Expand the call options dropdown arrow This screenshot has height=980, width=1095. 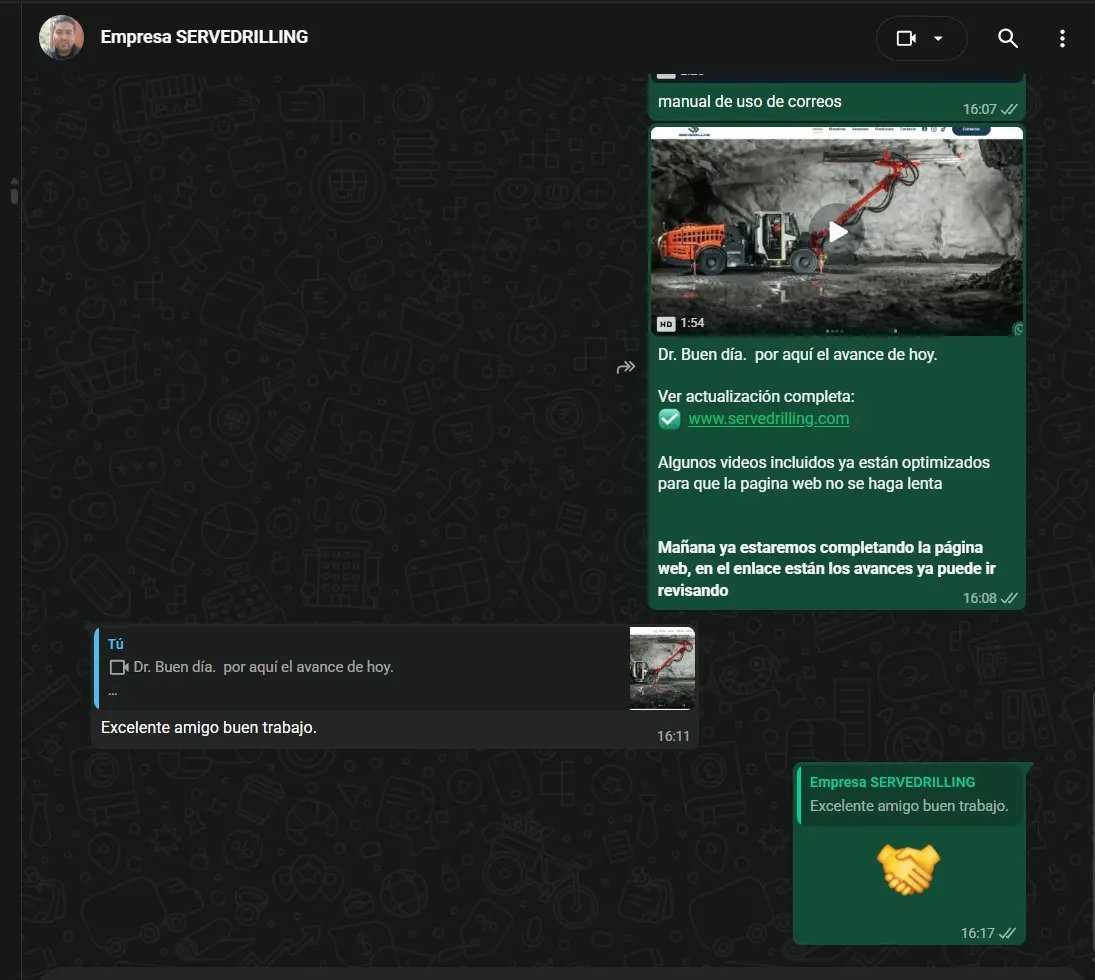(x=939, y=38)
